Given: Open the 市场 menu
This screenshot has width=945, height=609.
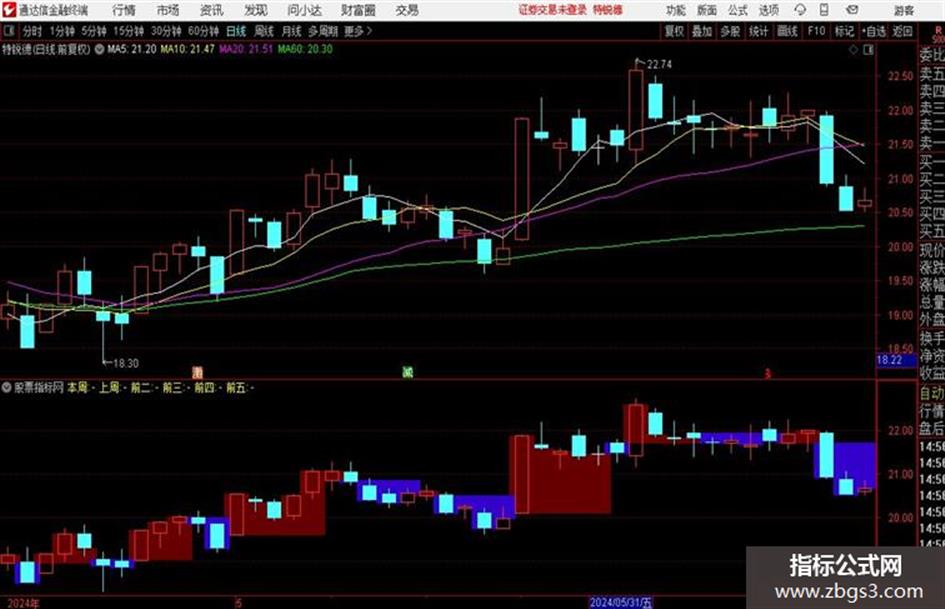Looking at the screenshot, I should (x=168, y=10).
